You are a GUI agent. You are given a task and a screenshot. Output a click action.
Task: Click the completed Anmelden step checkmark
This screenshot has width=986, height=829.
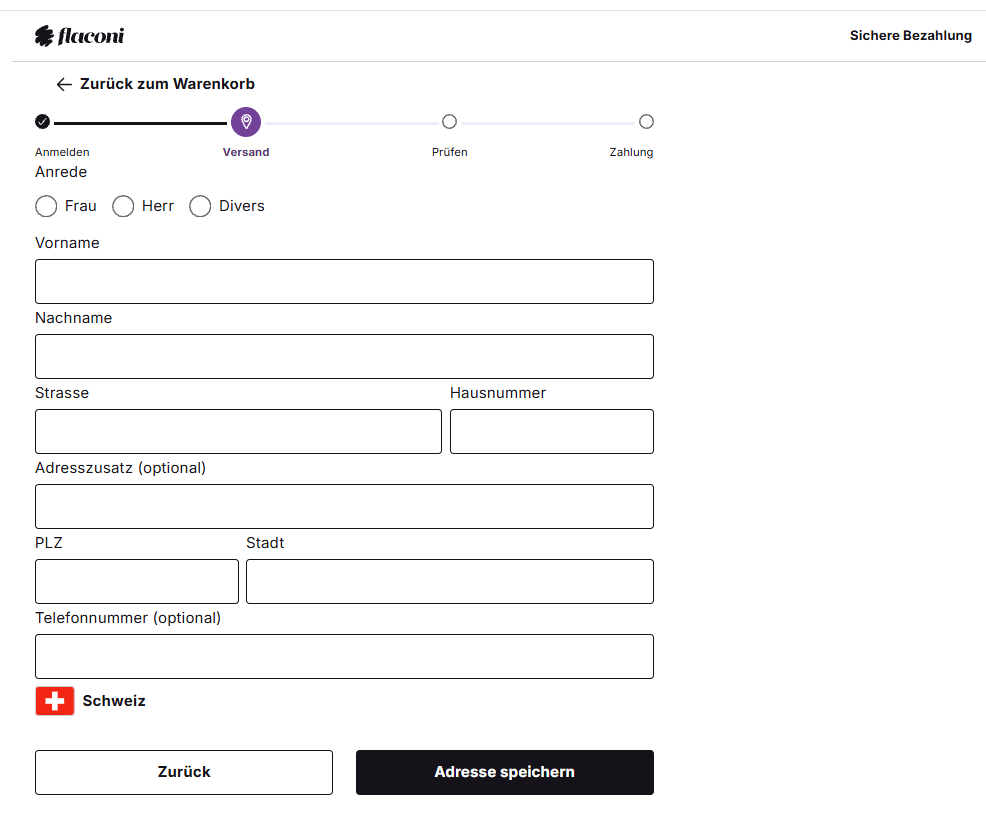[42, 121]
